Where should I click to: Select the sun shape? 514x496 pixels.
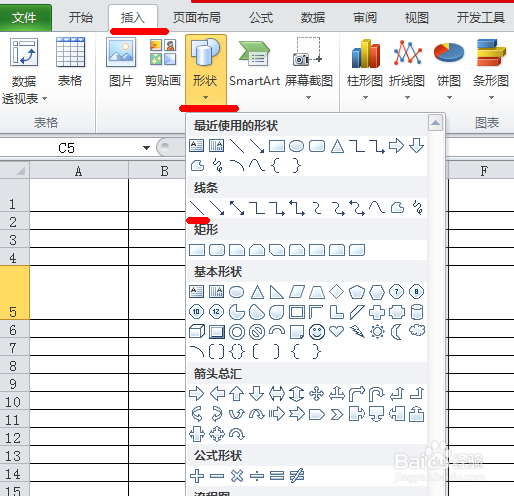[x=377, y=332]
